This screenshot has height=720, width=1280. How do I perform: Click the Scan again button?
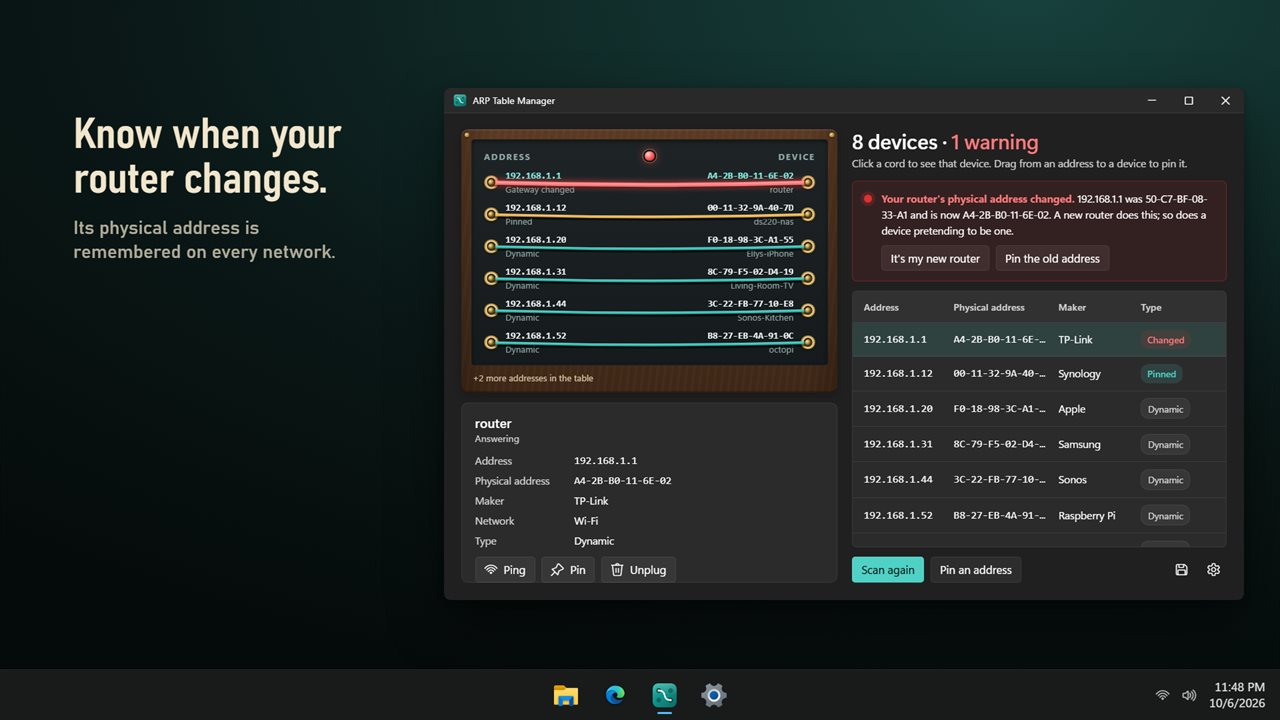(x=888, y=570)
